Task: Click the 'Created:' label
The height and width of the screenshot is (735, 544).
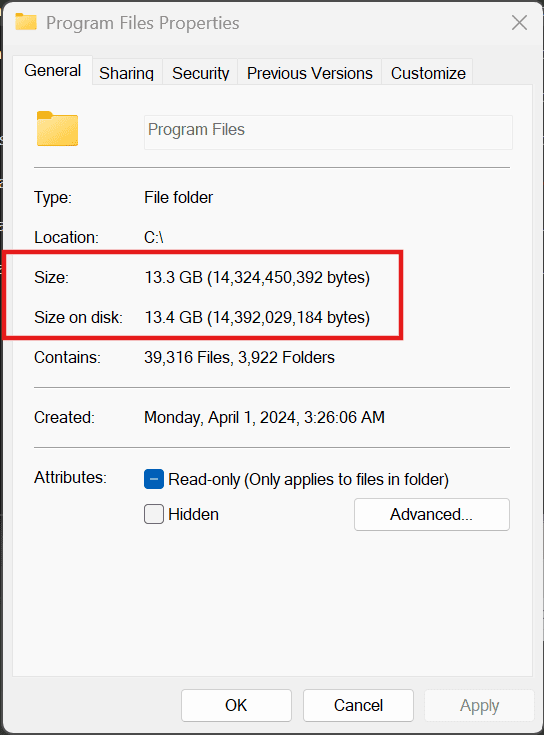Action: [x=64, y=417]
